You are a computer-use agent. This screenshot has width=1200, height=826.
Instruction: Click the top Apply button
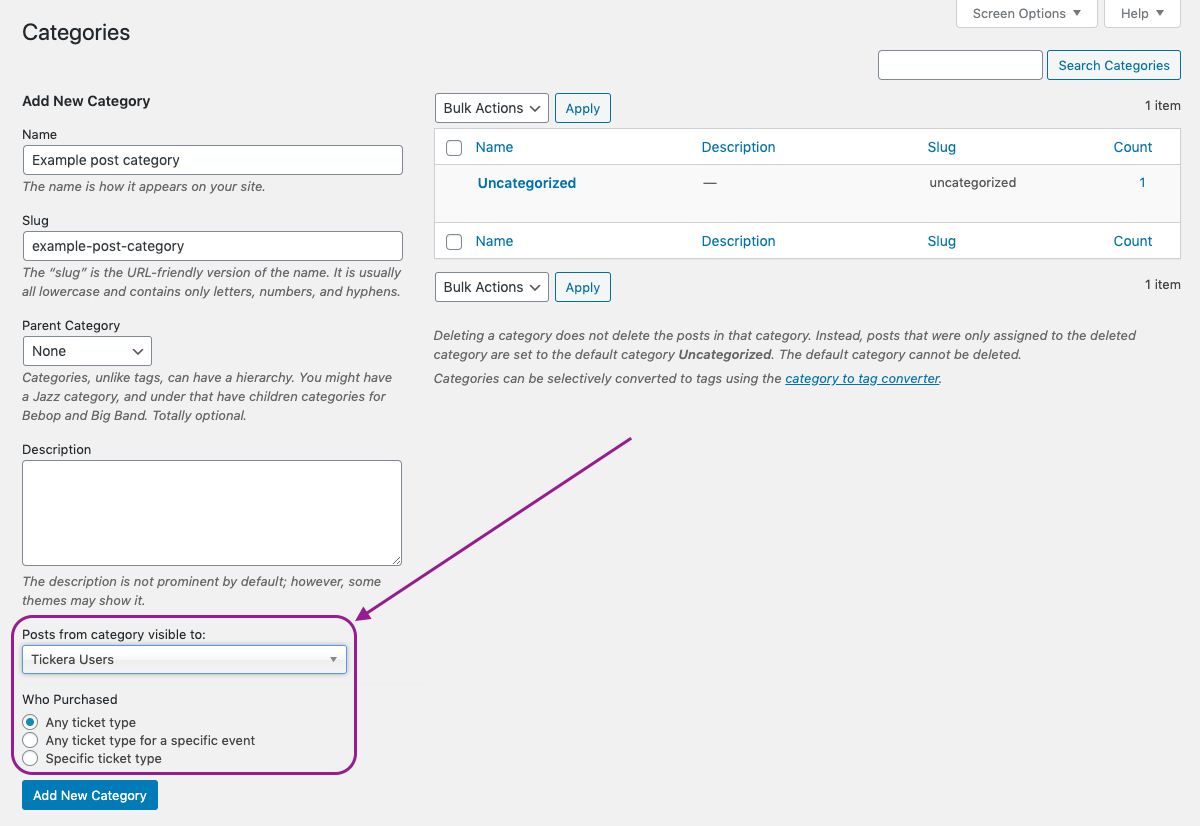point(582,108)
